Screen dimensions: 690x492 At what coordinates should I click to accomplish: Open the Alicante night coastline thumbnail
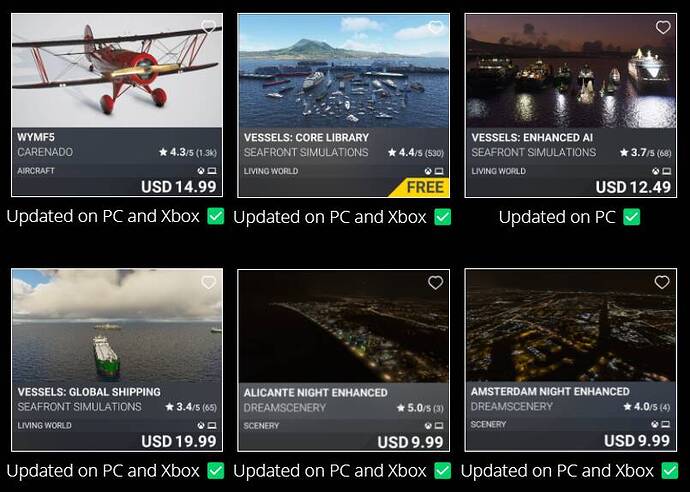(x=344, y=326)
